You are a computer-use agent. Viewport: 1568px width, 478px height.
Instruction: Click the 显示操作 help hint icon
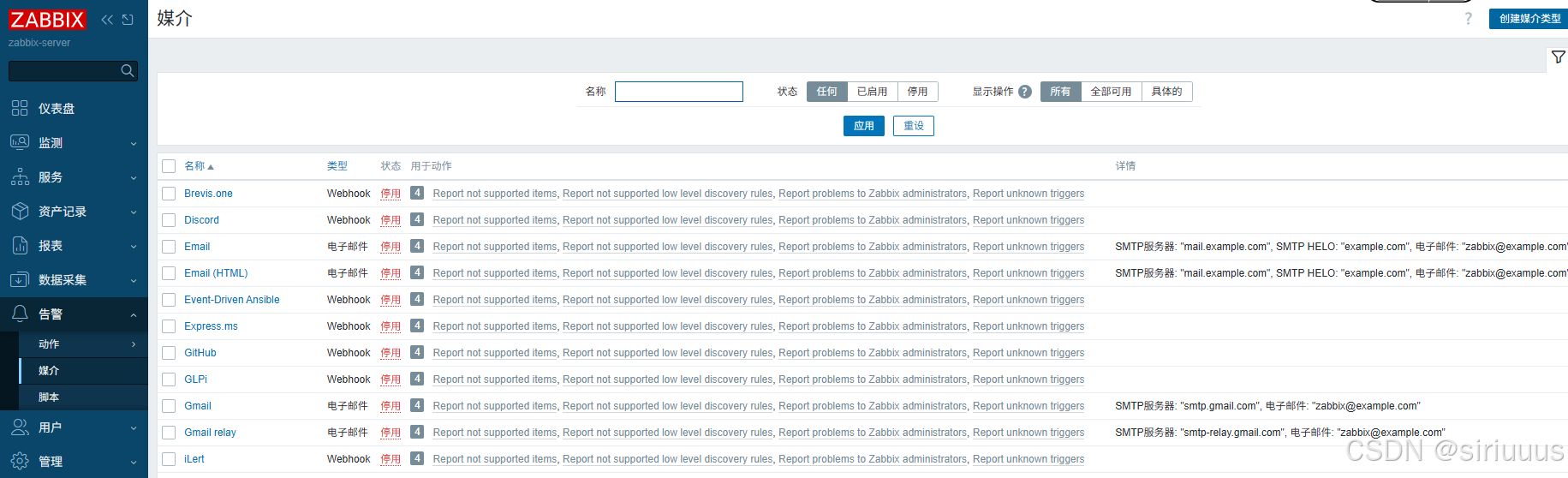click(x=1025, y=92)
